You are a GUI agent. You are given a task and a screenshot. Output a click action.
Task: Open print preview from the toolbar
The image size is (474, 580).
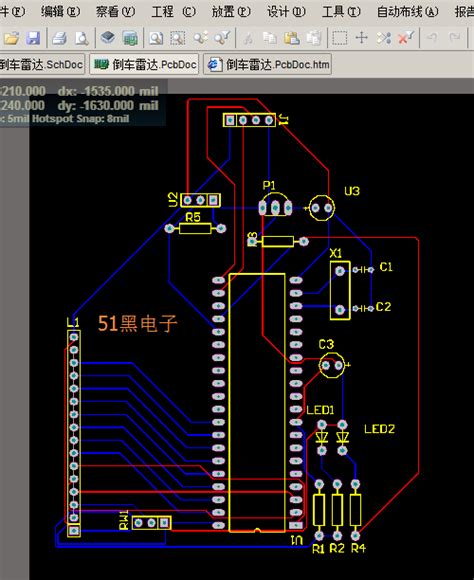82,38
